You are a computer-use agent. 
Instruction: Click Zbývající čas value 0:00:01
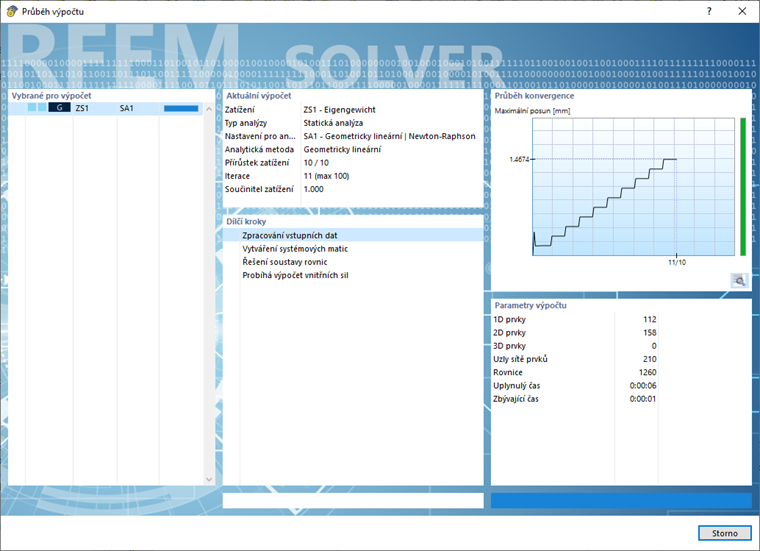(643, 399)
